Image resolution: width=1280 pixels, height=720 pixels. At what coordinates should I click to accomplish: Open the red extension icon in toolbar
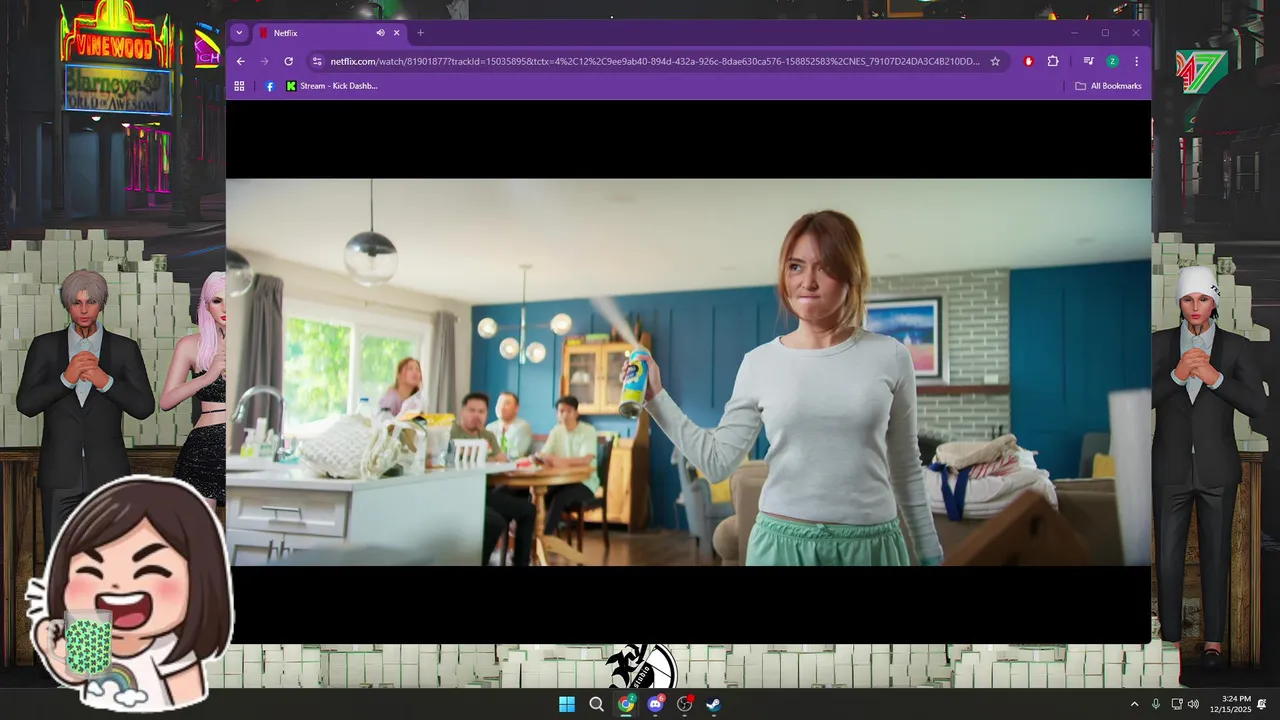pos(1028,61)
